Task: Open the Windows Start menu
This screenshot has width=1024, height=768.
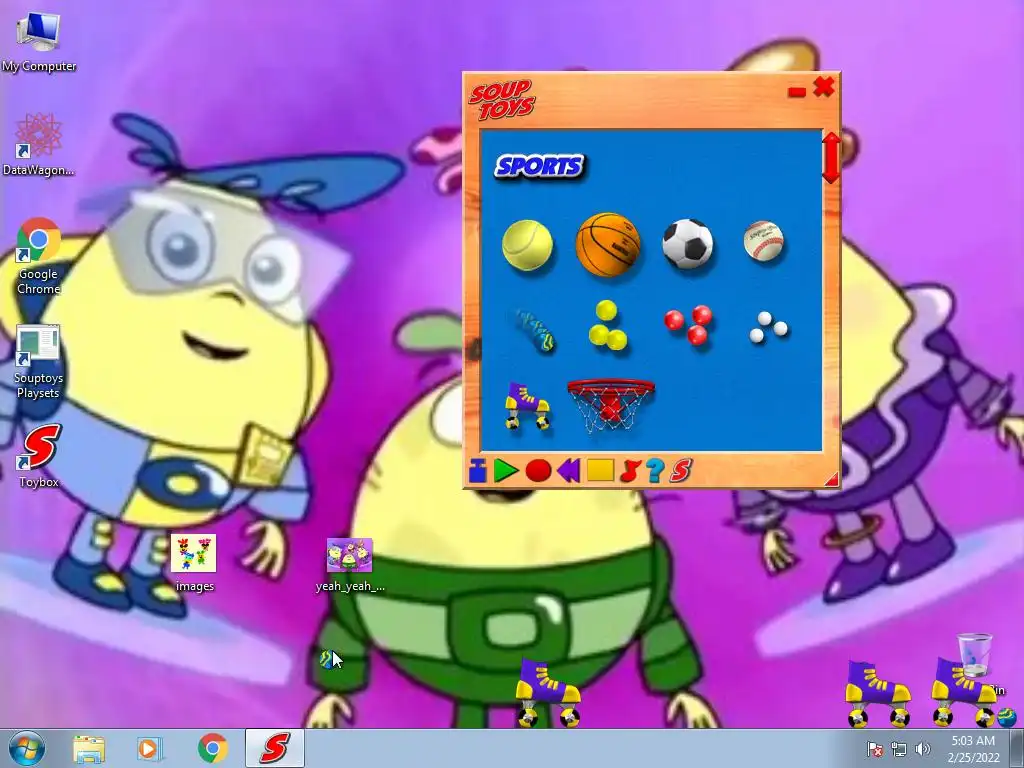Action: pyautogui.click(x=26, y=748)
